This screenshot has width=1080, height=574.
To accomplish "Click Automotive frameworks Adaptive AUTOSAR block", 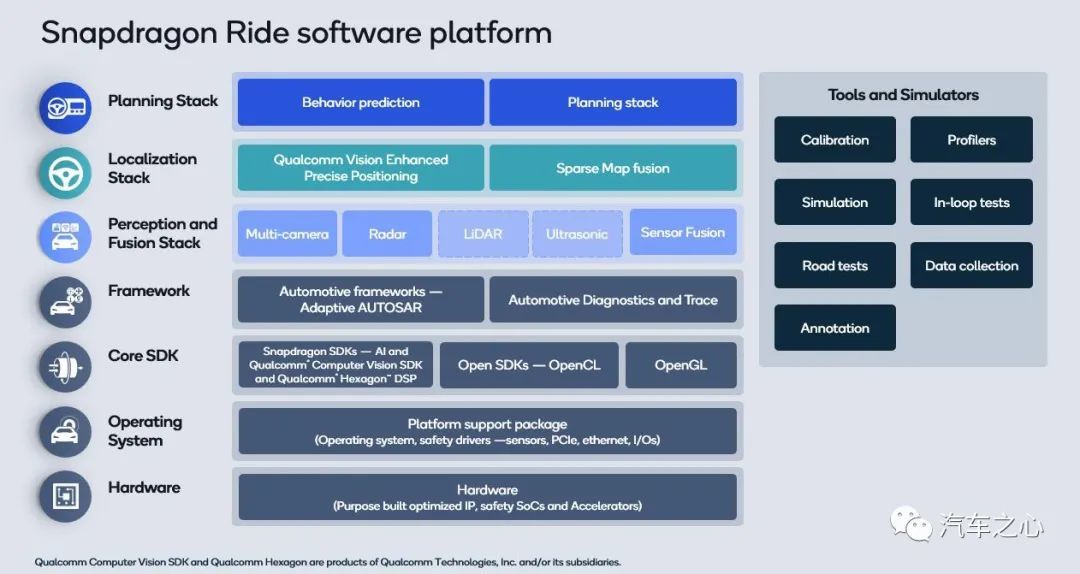I will 361,299.
